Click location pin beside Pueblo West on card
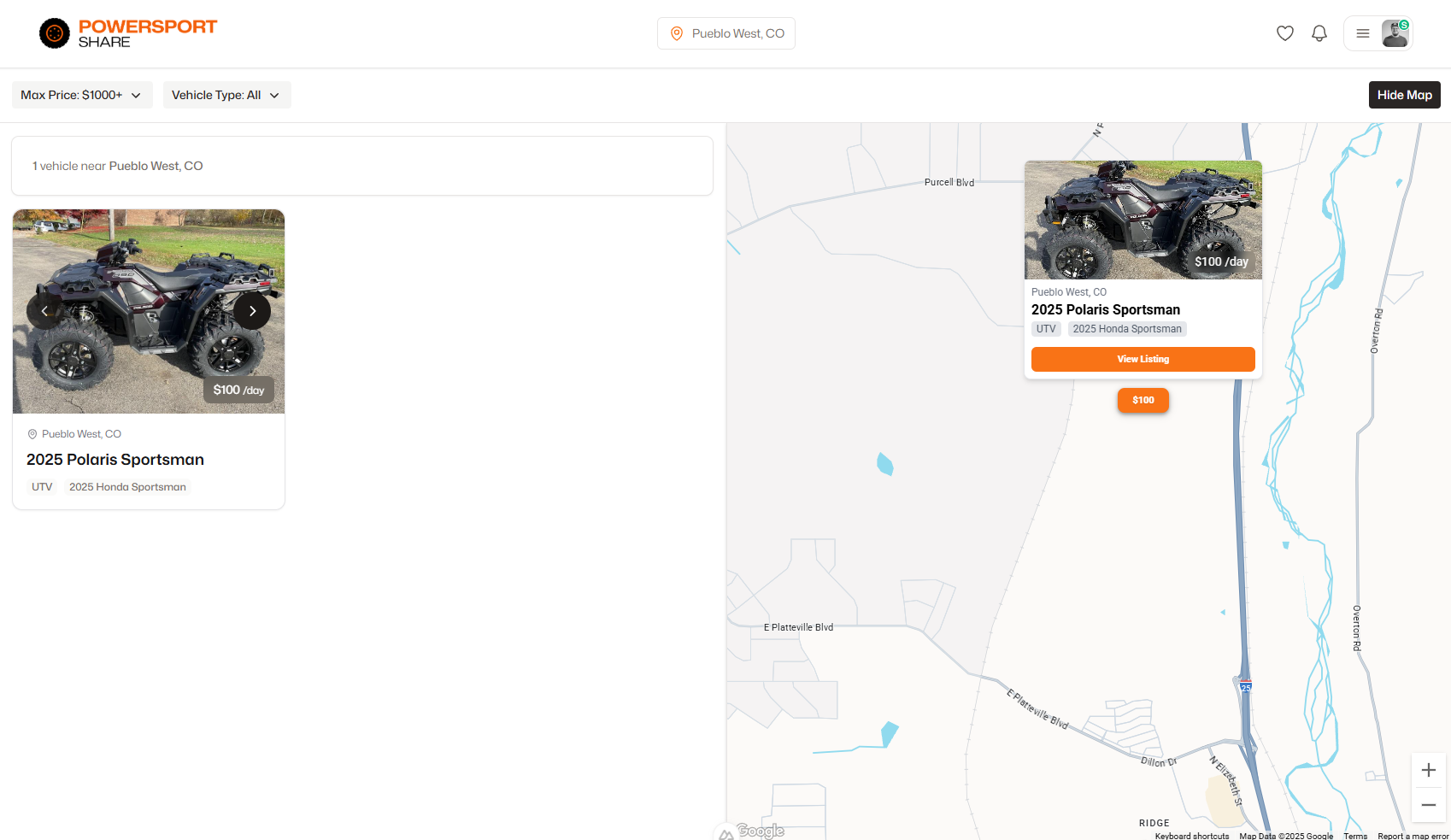This screenshot has height=840, width=1451. 32,434
